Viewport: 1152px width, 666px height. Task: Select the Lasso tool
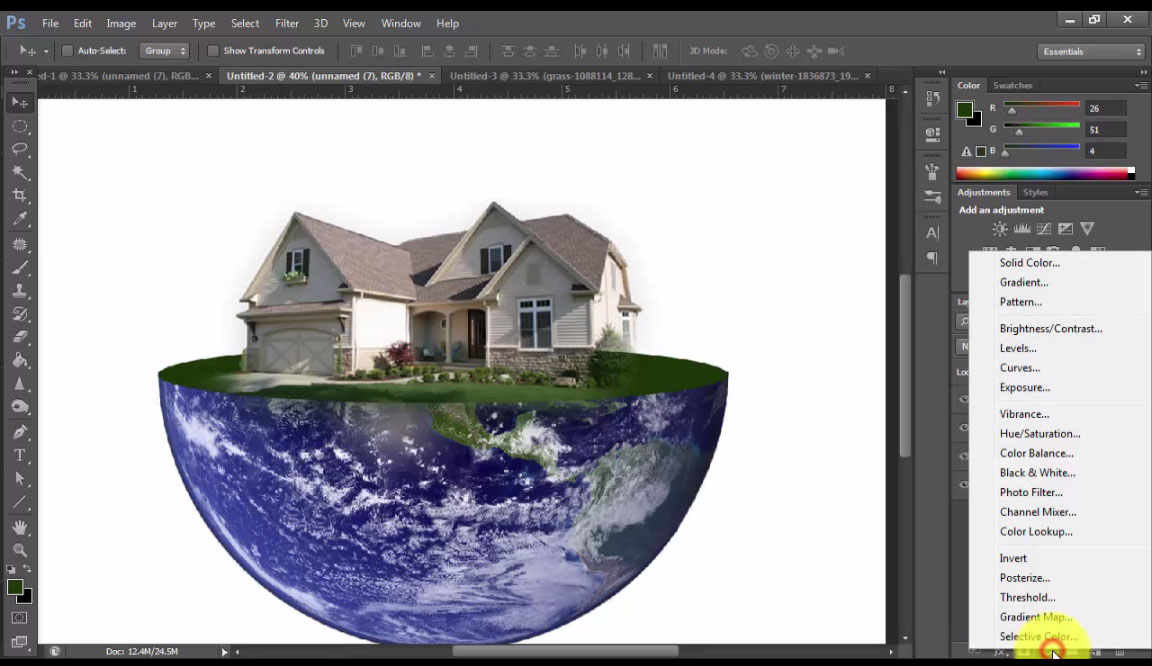[x=20, y=149]
